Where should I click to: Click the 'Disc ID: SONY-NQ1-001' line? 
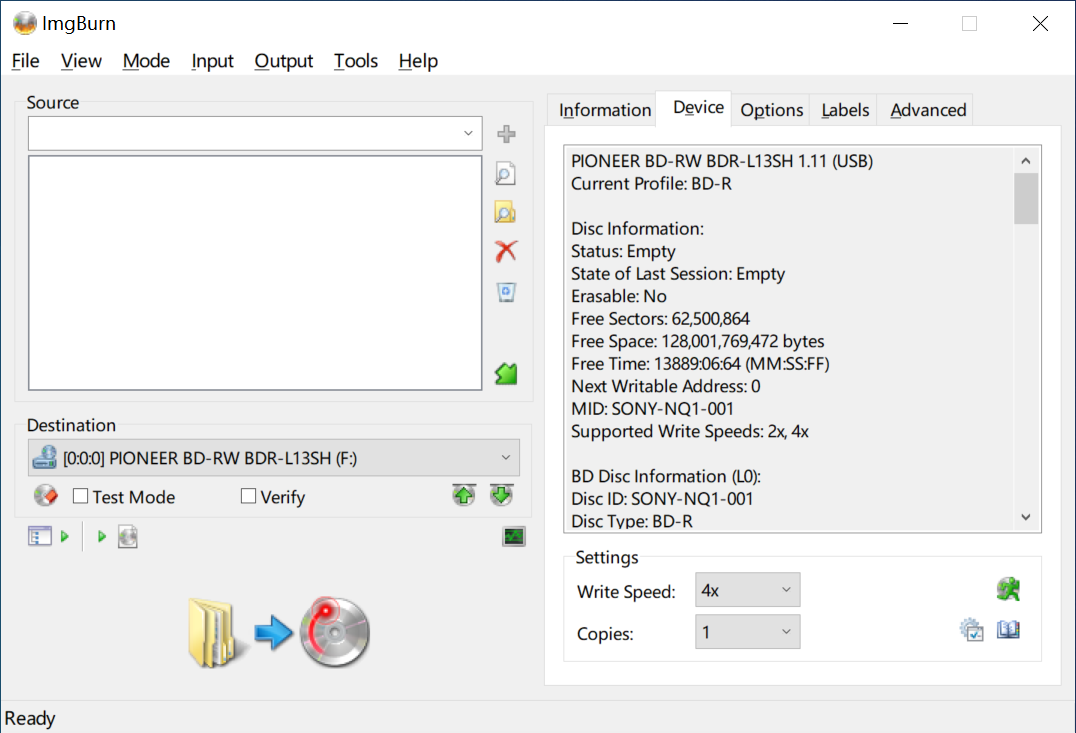[662, 499]
